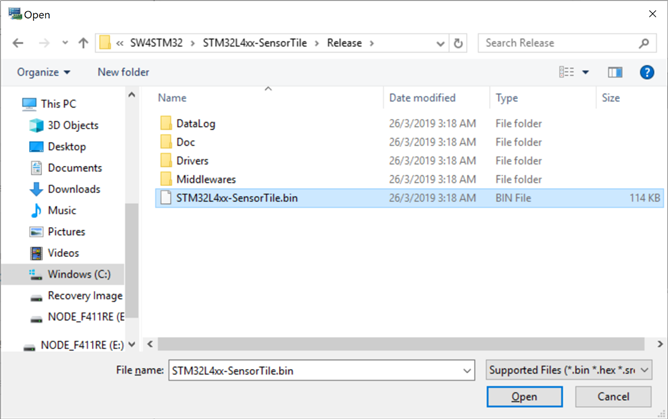The height and width of the screenshot is (419, 668).
Task: Toggle the preview pane
Action: point(615,72)
